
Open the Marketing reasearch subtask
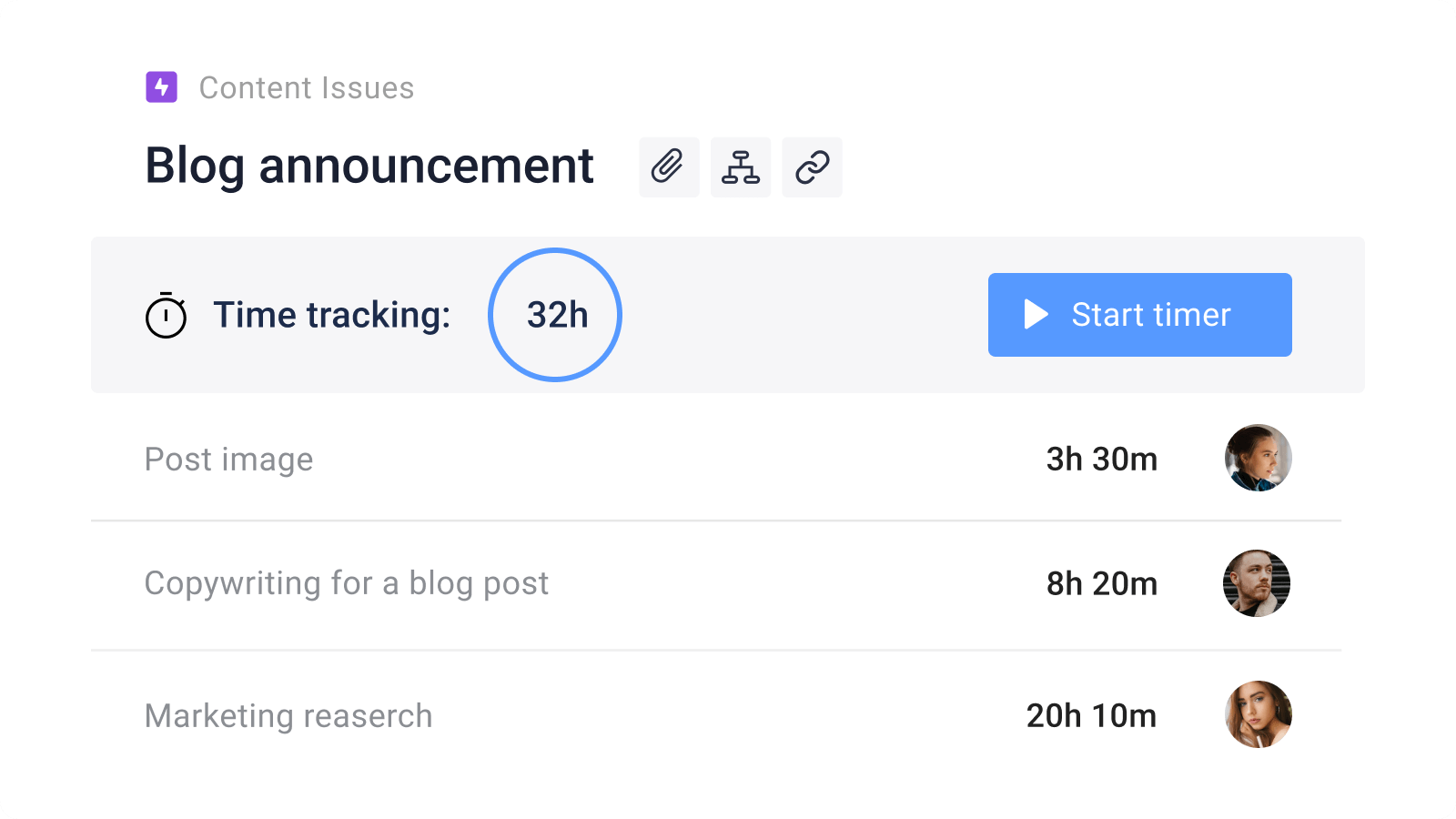coord(288,716)
